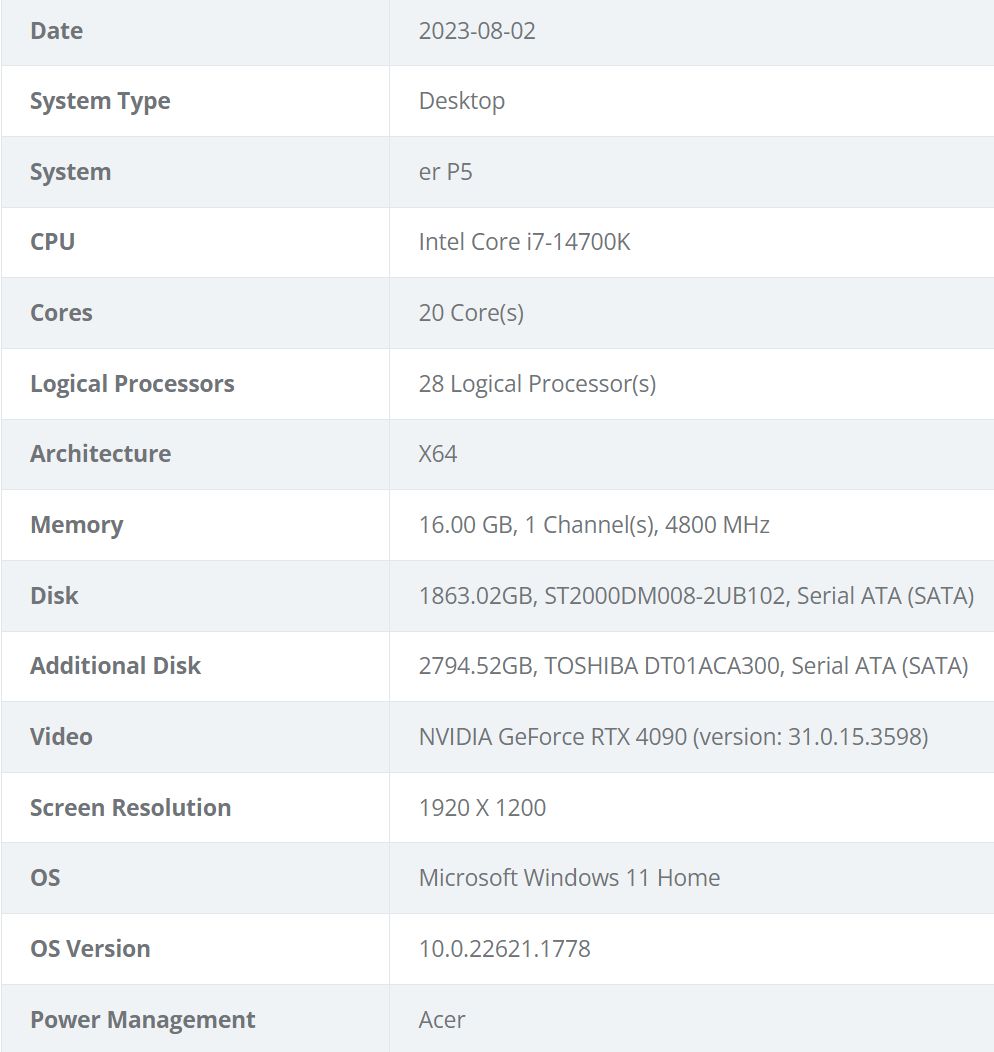This screenshot has width=994, height=1052.
Task: Select the 16.00 GB memory value
Action: tap(594, 525)
